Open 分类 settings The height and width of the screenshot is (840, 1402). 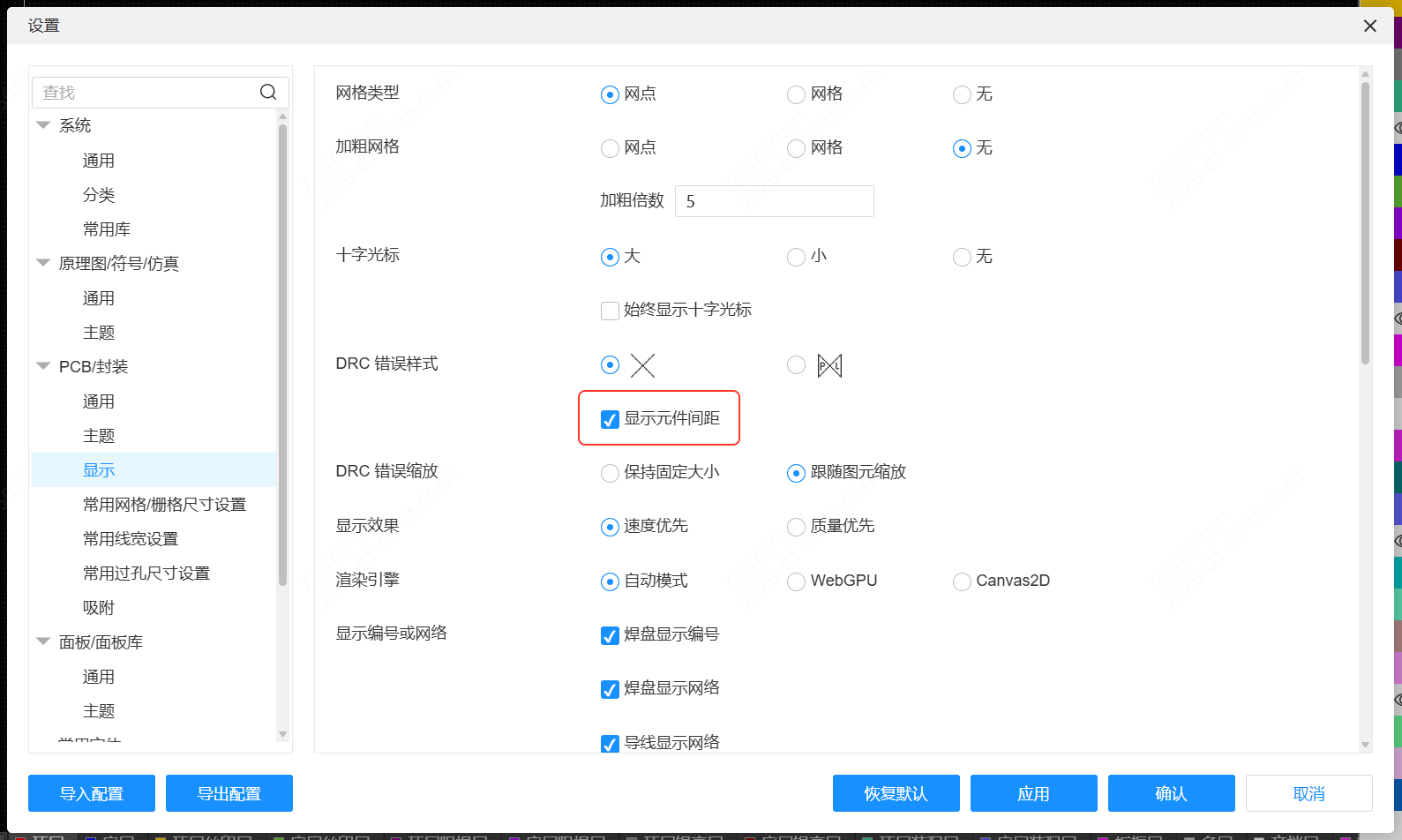tap(99, 195)
